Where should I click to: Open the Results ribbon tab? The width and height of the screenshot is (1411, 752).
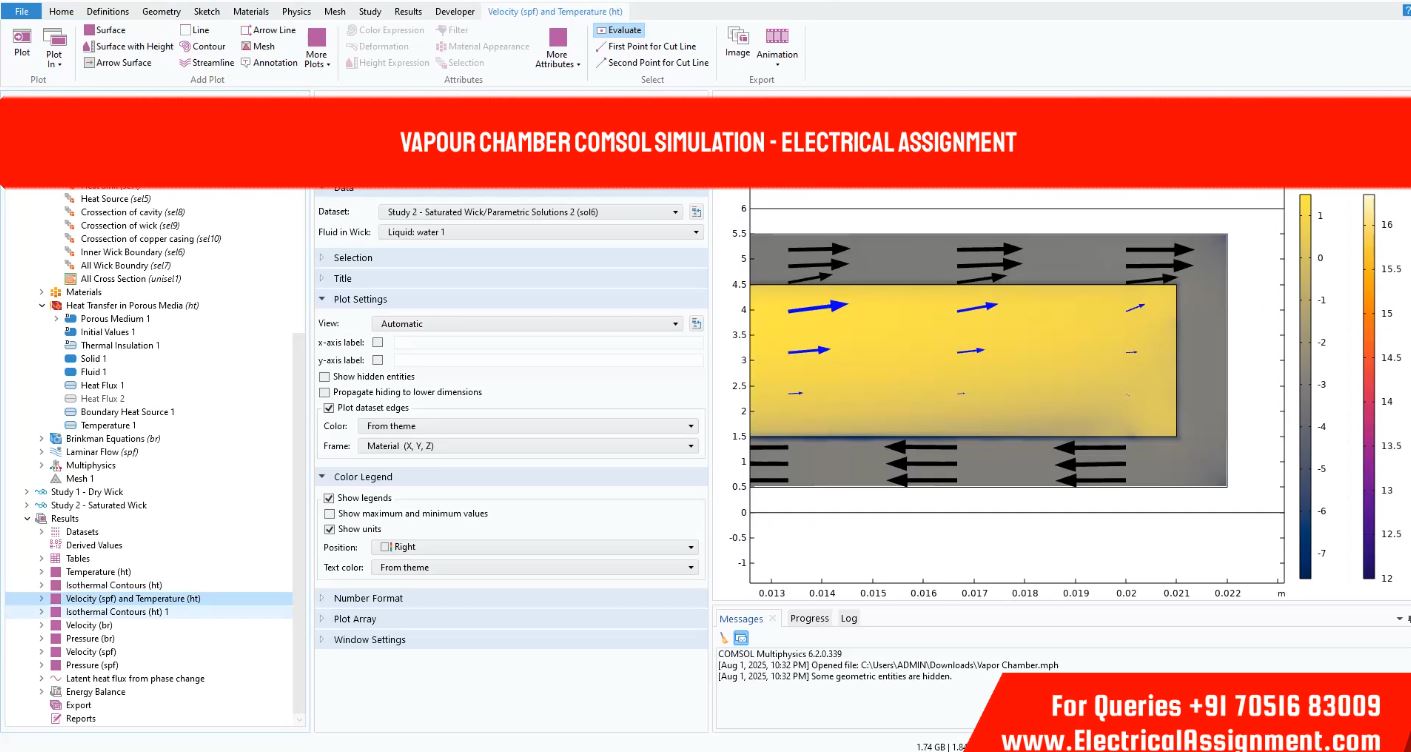coord(407,12)
